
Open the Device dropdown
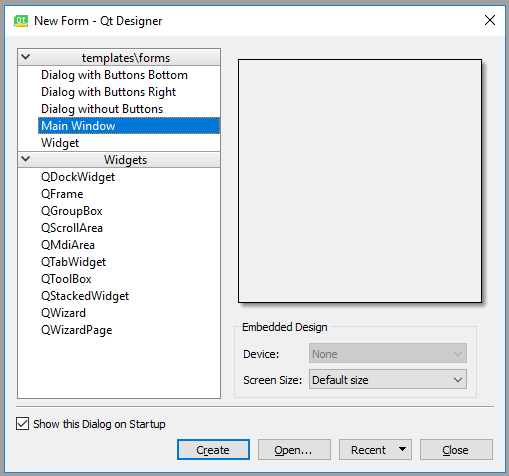click(388, 353)
